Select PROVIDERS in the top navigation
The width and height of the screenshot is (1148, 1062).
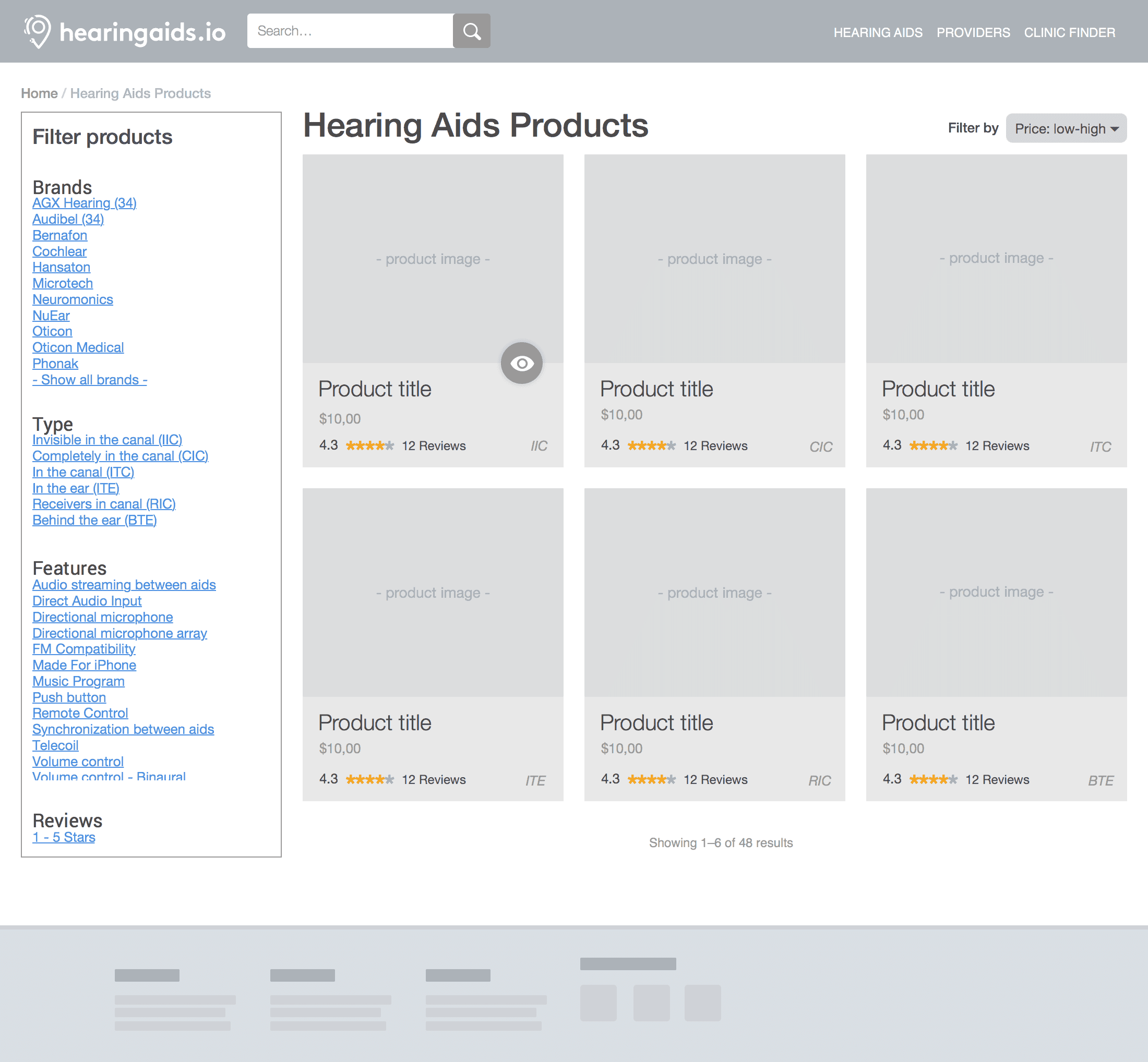[973, 32]
